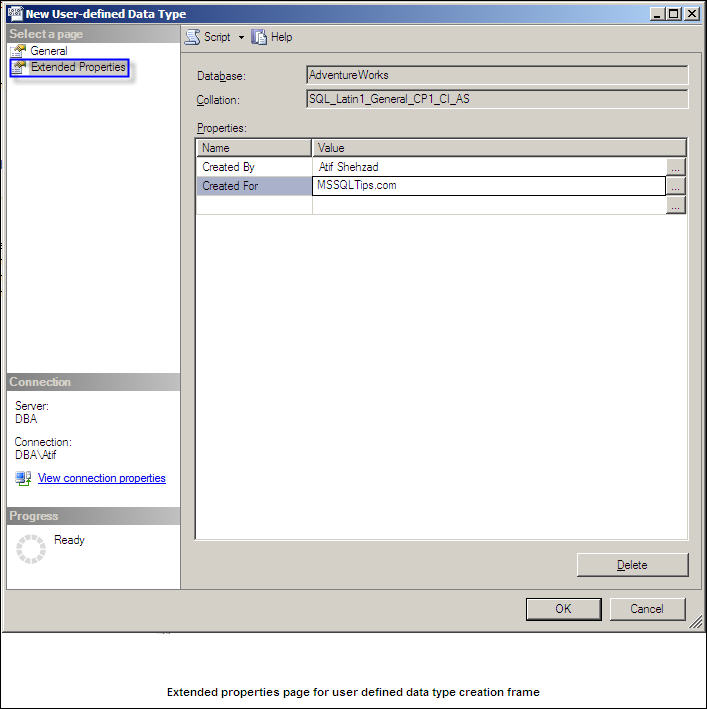
Task: Select the Extended Properties page
Action: coord(78,67)
